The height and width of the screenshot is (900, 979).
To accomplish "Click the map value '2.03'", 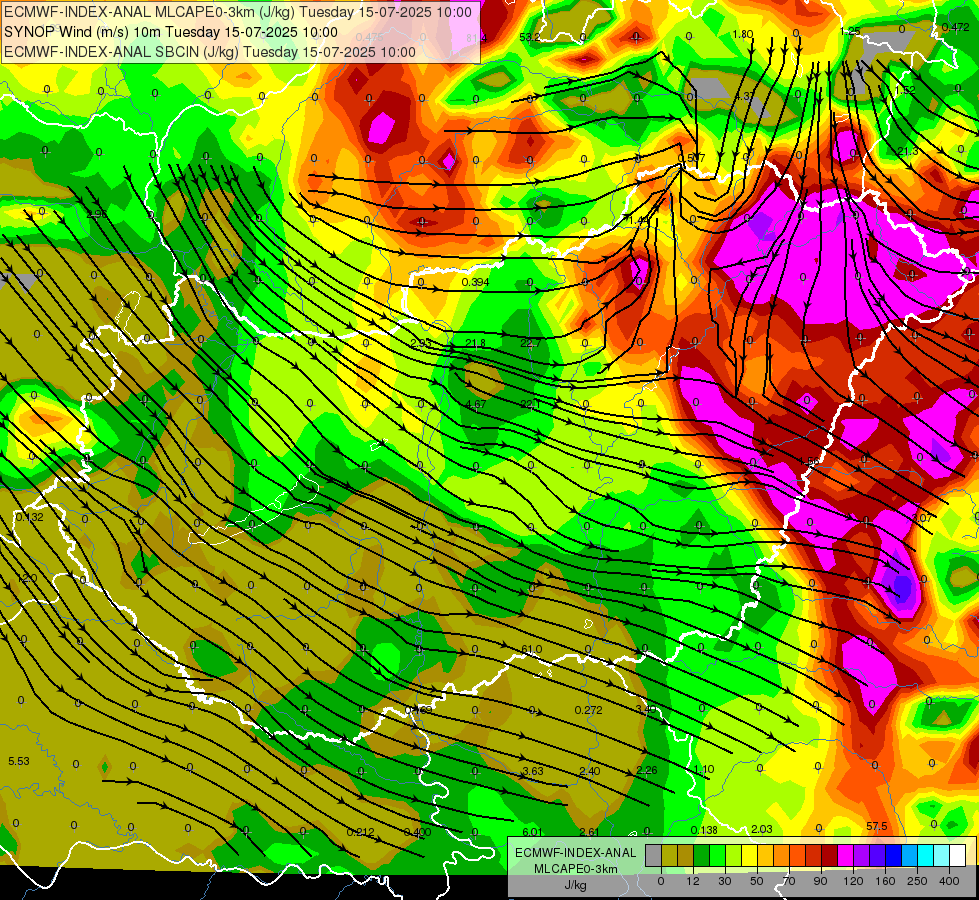I will coord(761,829).
